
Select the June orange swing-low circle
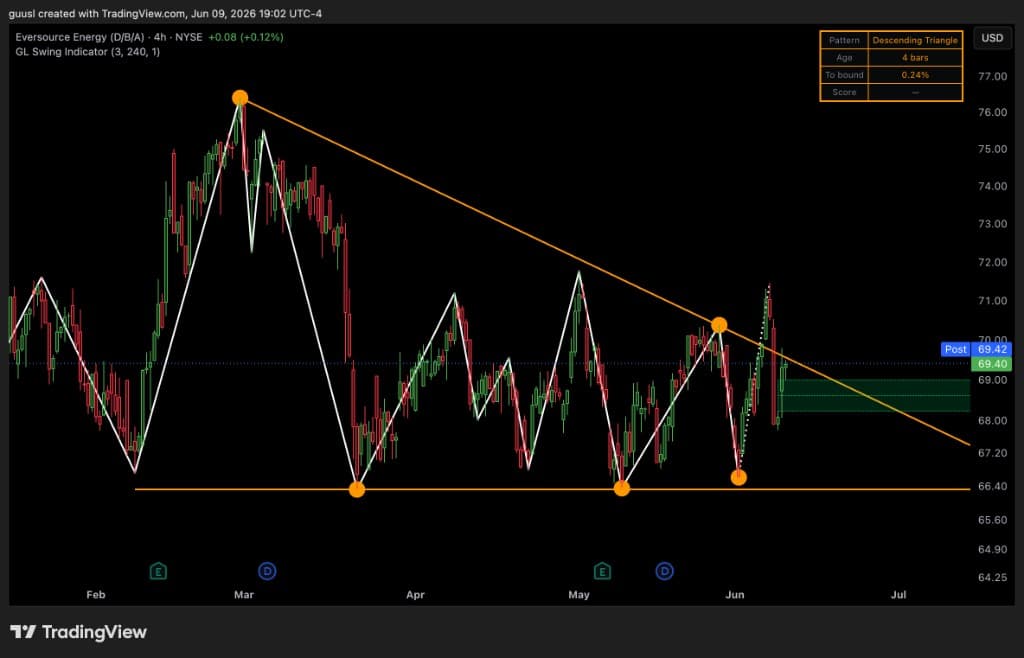click(x=739, y=478)
